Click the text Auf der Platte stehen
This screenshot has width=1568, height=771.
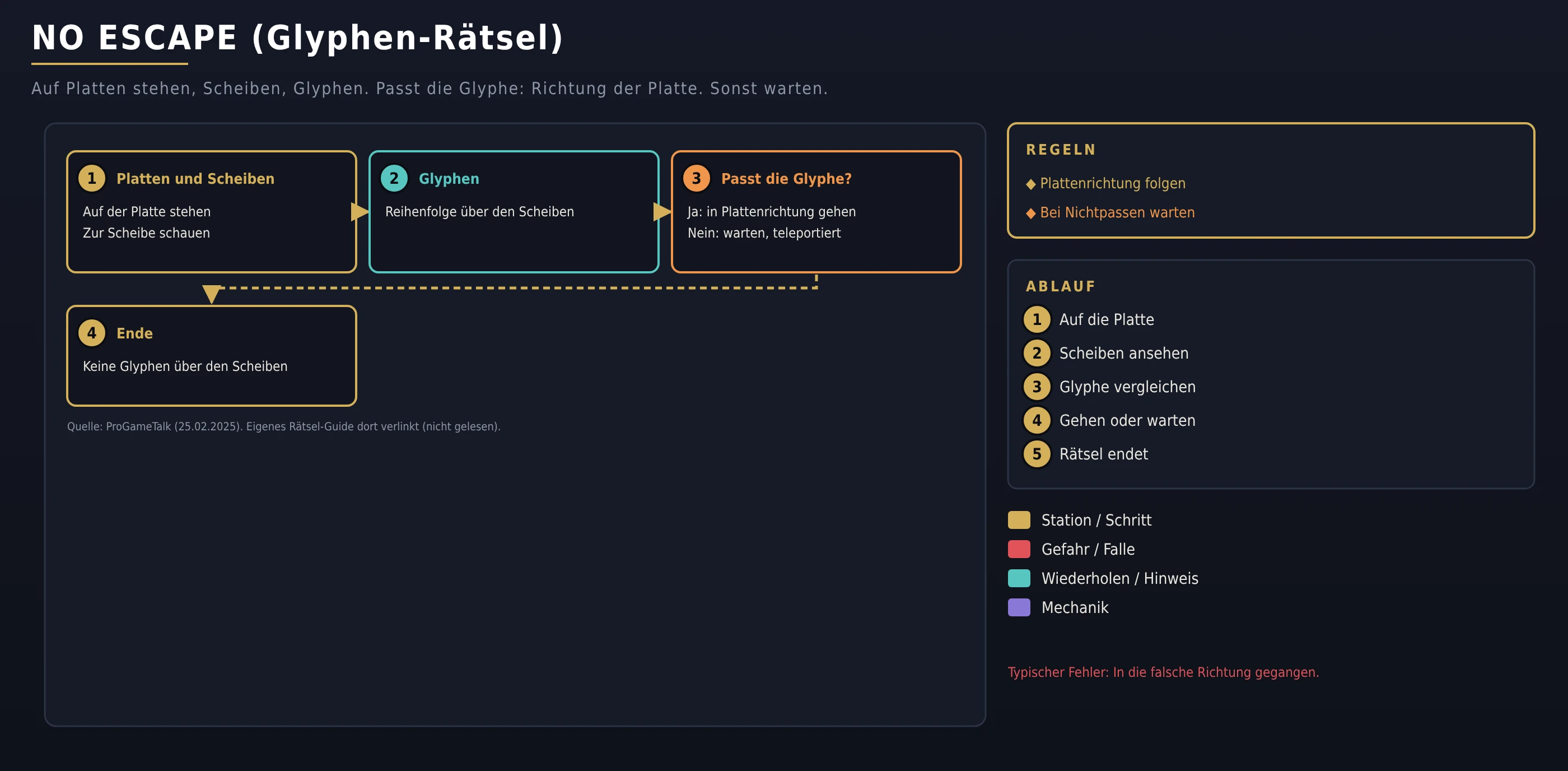point(147,211)
